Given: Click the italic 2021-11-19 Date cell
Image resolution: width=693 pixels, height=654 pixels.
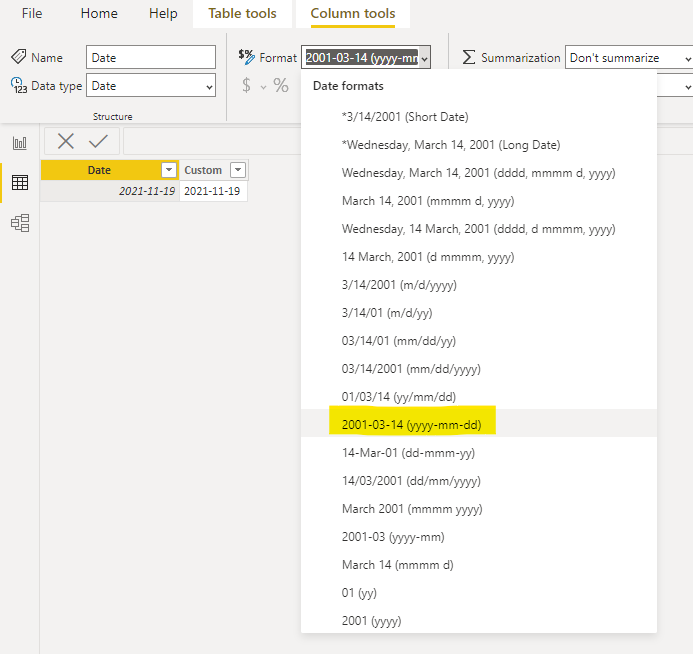Looking at the screenshot, I should (110, 191).
